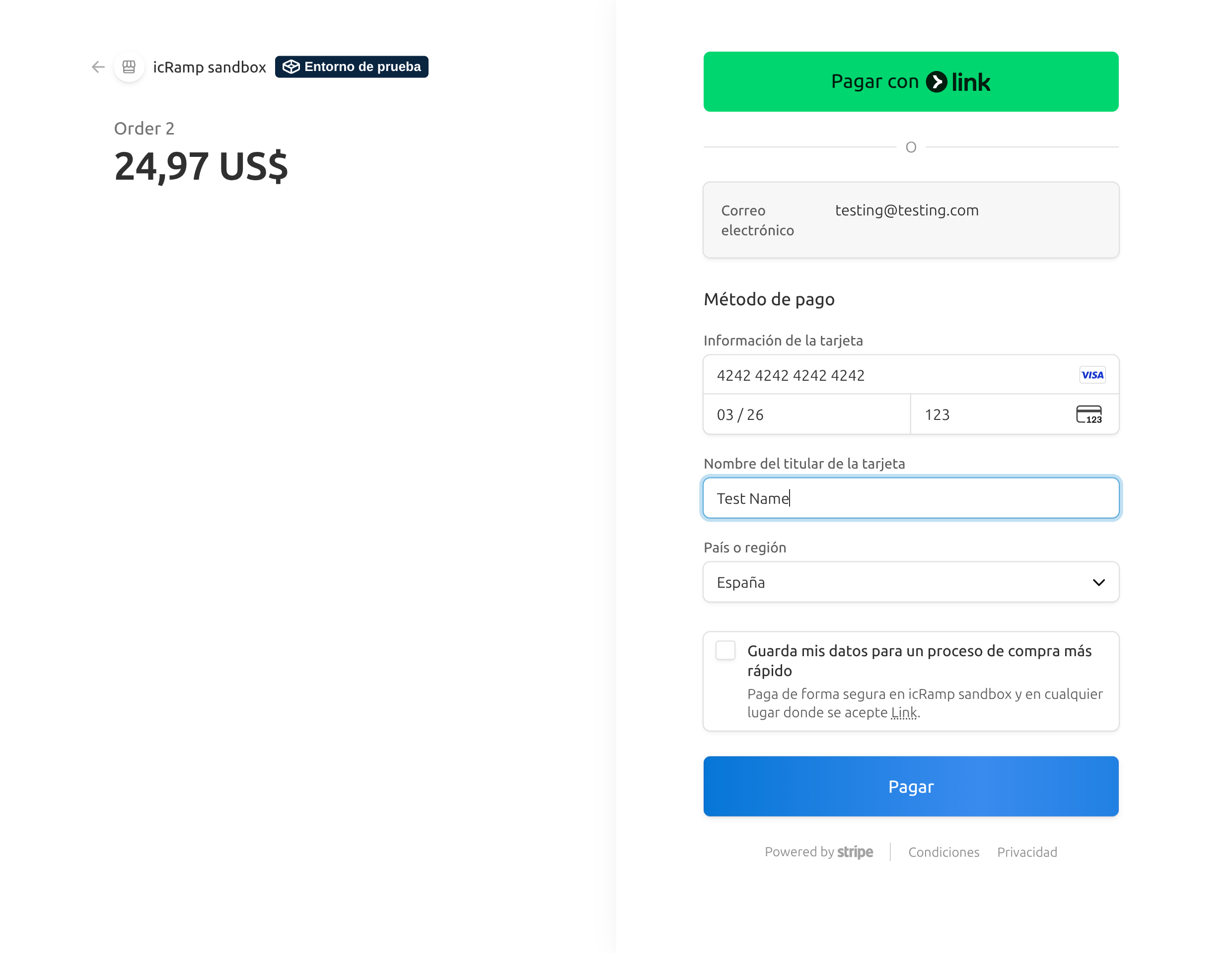This screenshot has width=1232, height=953.
Task: Click the Entorno de prueba badge
Action: [352, 67]
